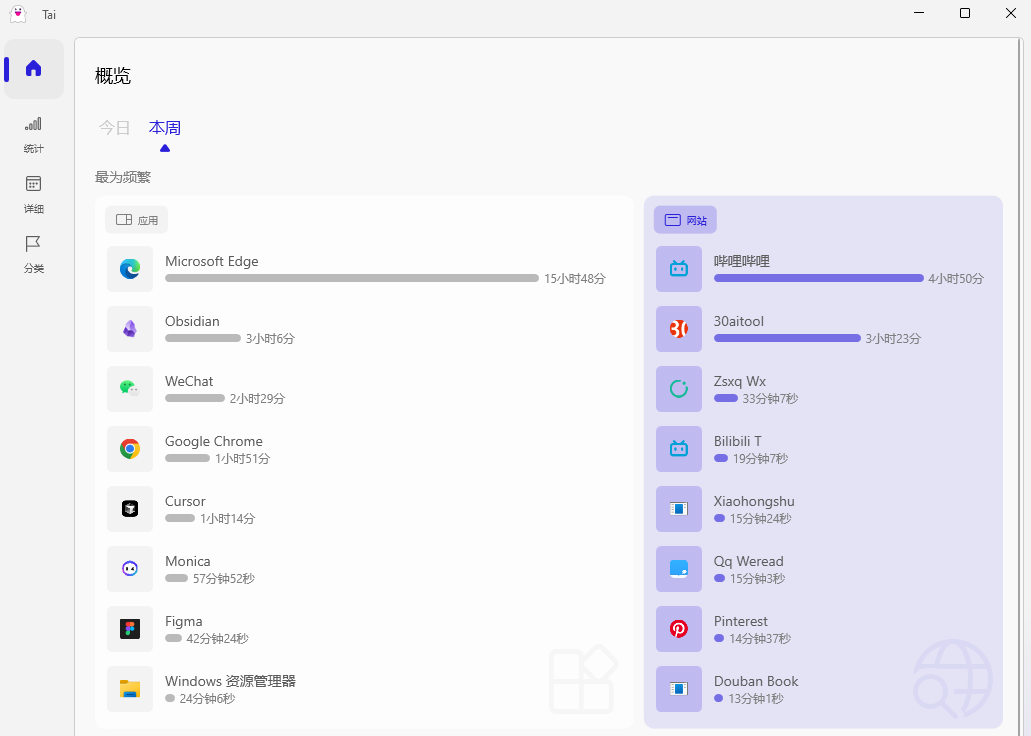Open the Cursor app entry

click(x=185, y=502)
